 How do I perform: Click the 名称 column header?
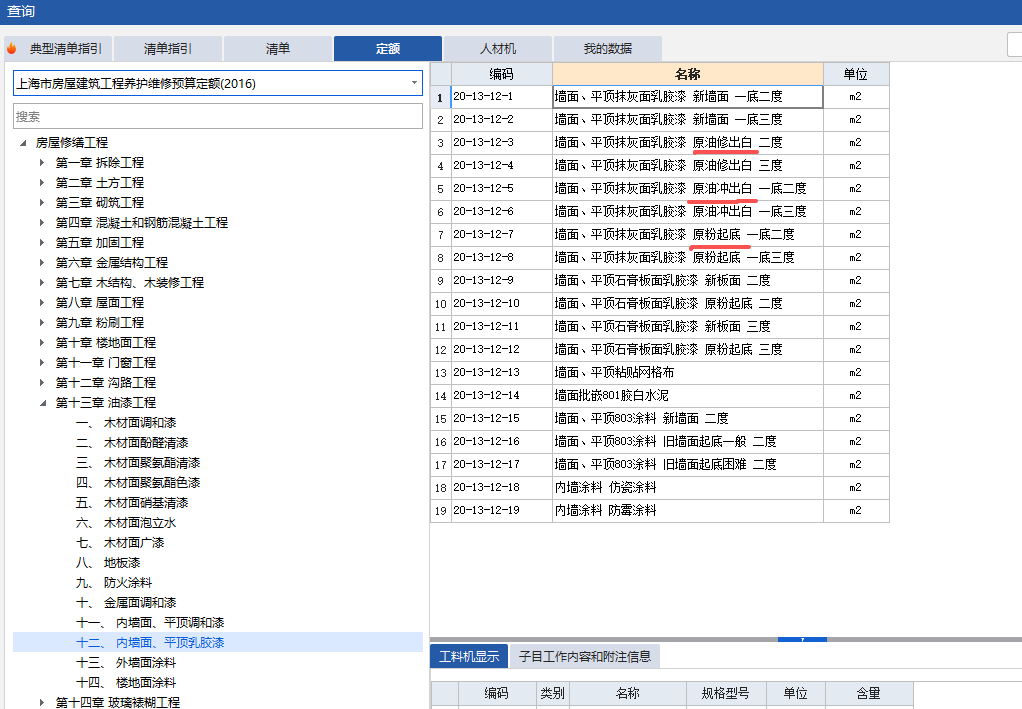click(x=688, y=74)
